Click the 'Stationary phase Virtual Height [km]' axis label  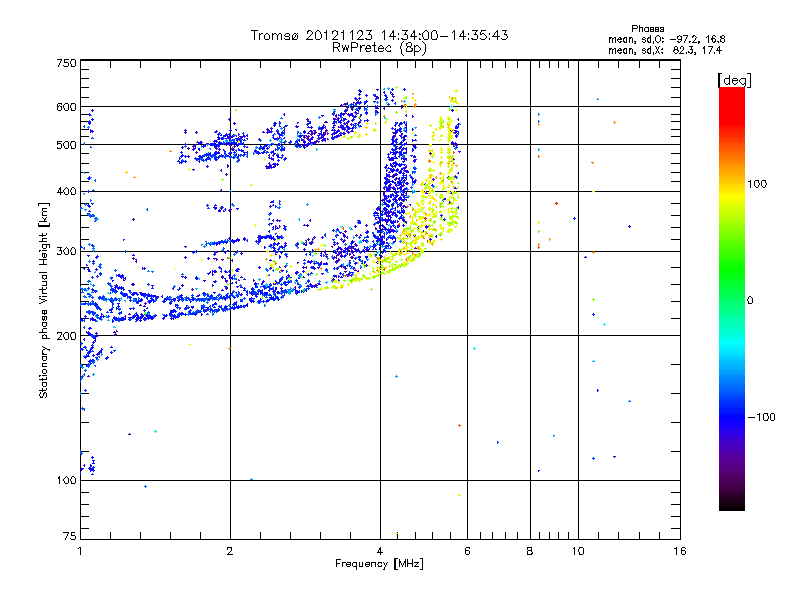point(44,301)
